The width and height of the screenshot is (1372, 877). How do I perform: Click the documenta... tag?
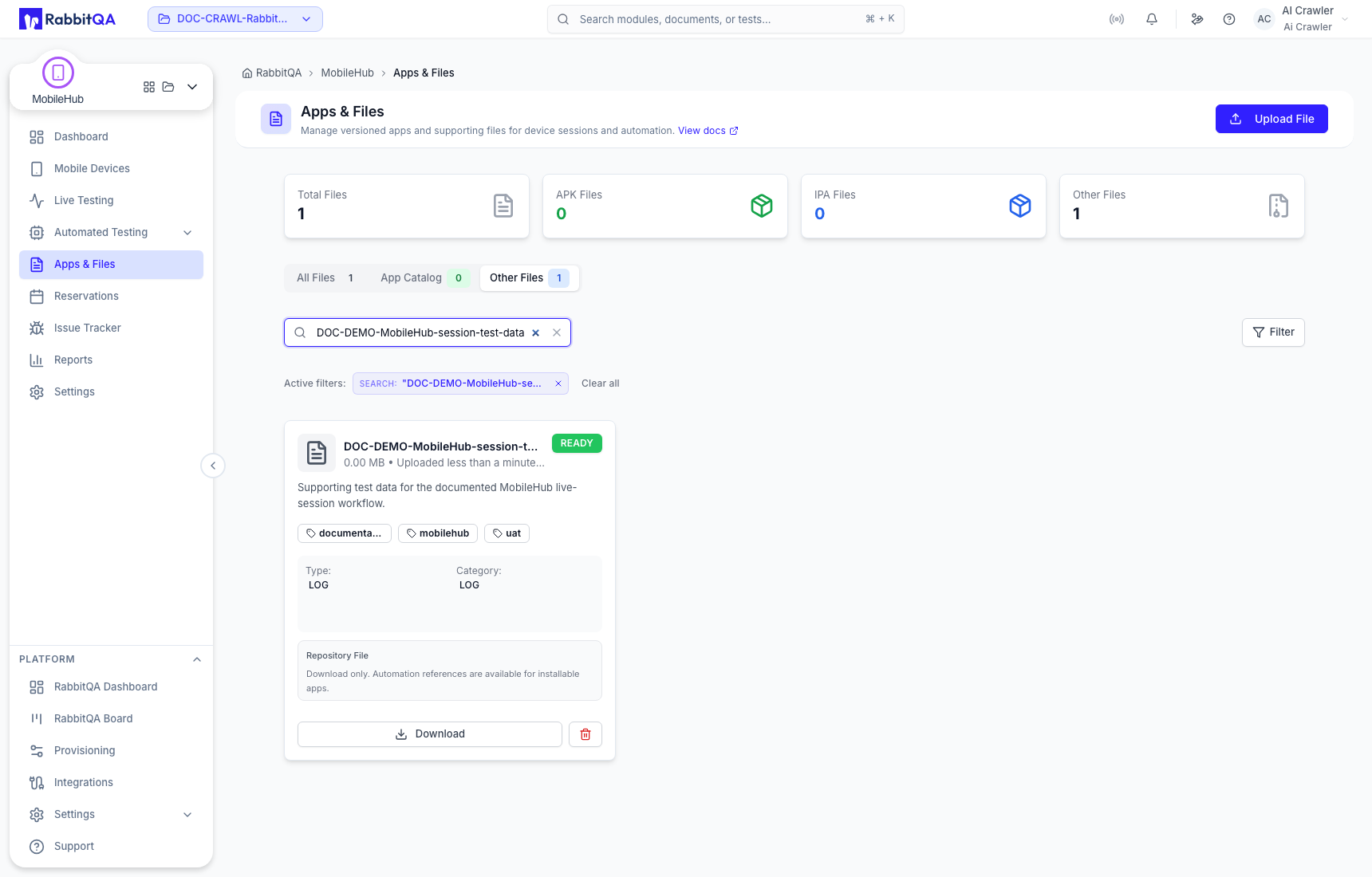click(345, 533)
